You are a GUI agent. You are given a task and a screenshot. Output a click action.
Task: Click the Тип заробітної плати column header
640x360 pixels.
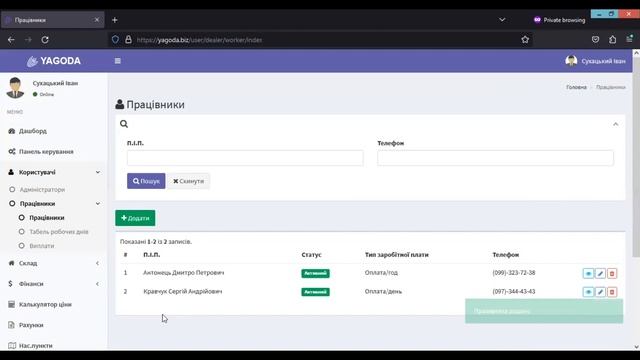tap(397, 254)
